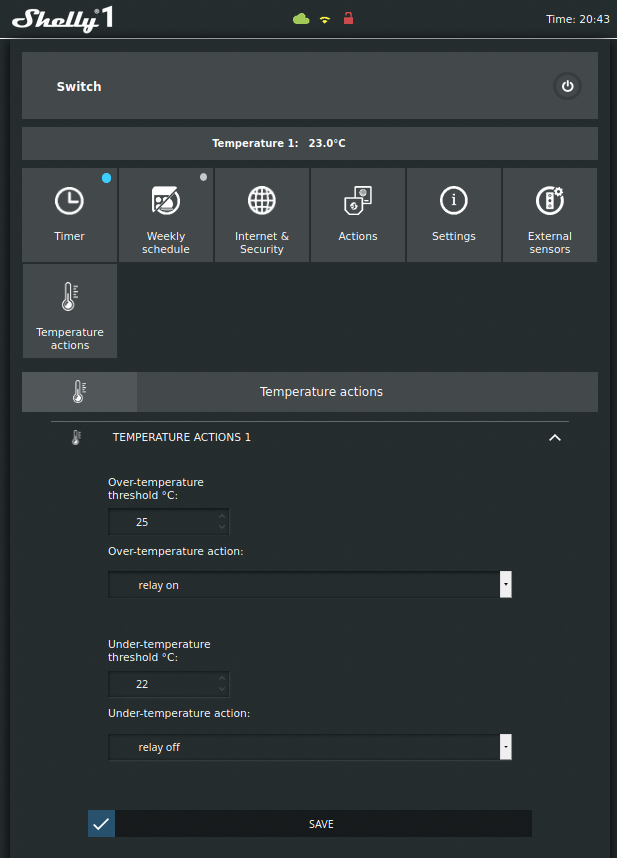Open Internet & Security globe tile
The width and height of the screenshot is (617, 858).
click(262, 214)
